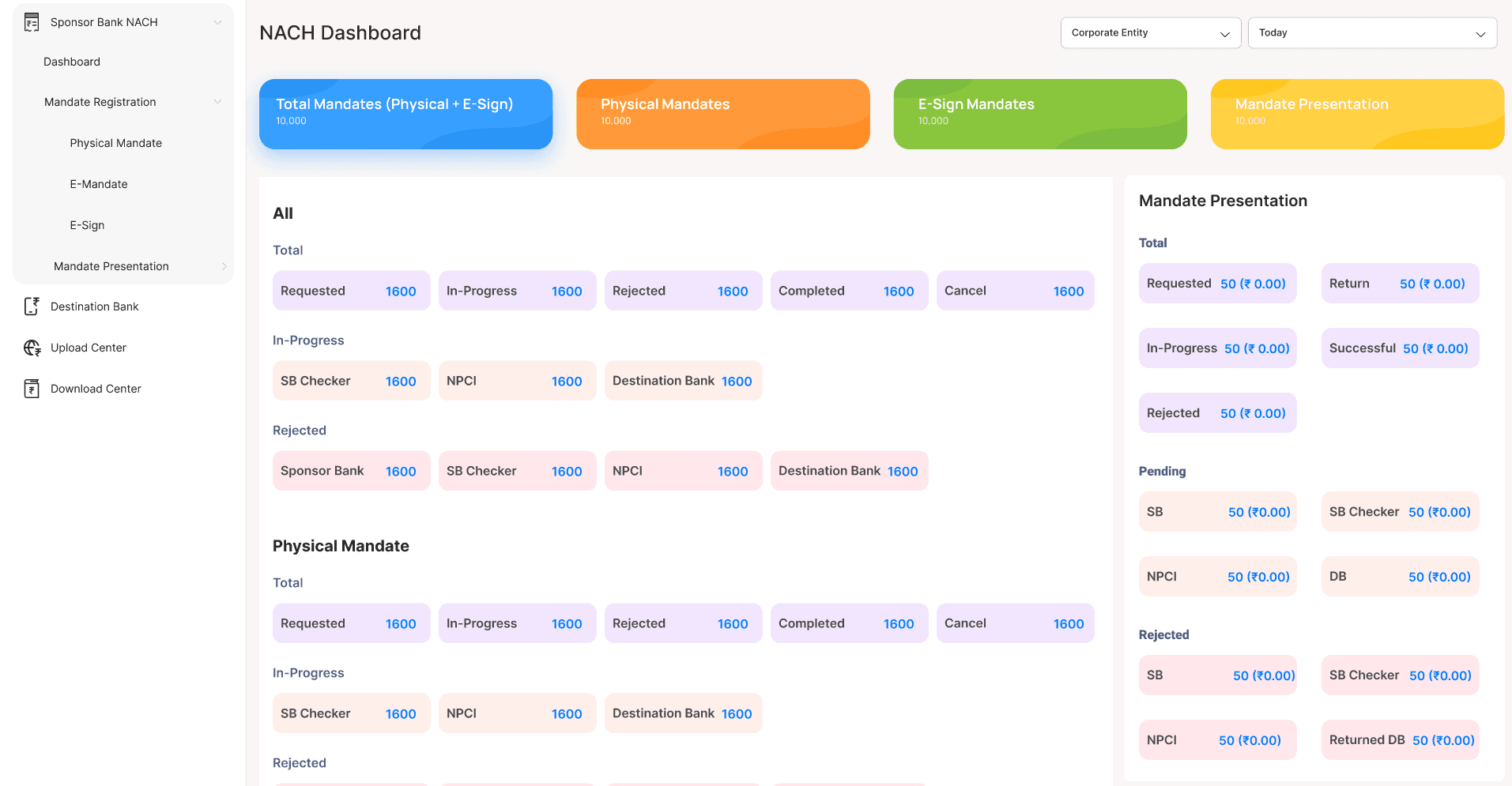Screen dimensions: 1512x786
Task: Click the Upload Center globe icon
Action: [32, 348]
